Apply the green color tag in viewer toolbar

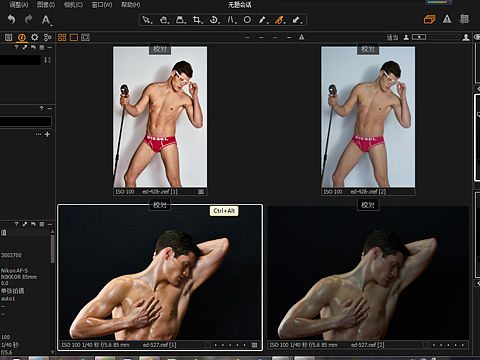261,38
